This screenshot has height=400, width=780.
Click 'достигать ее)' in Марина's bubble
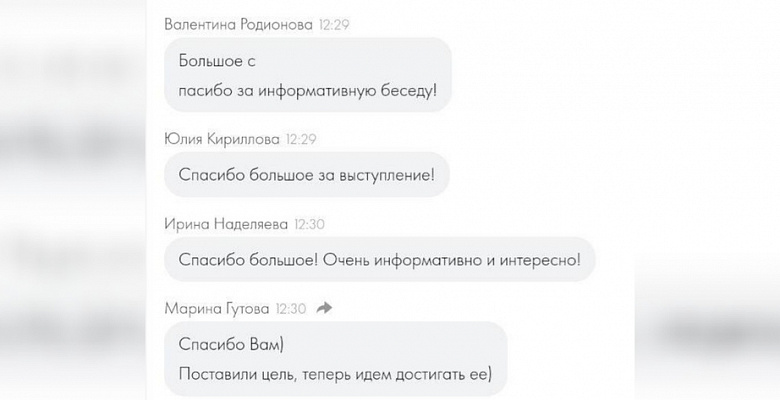(444, 374)
